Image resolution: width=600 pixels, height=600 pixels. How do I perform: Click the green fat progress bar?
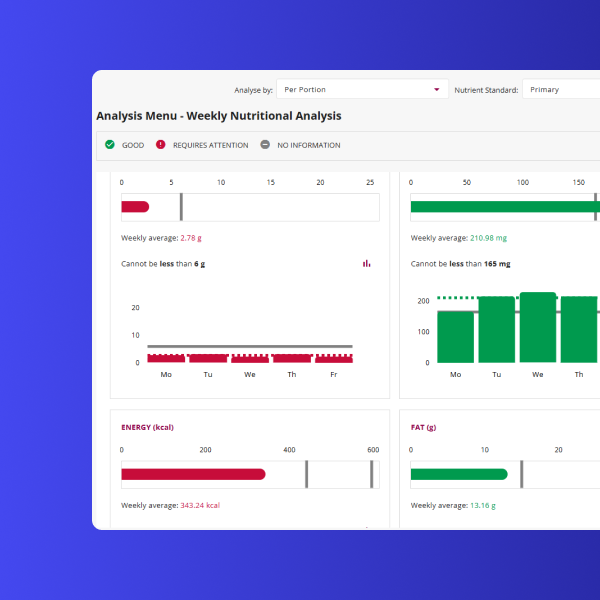coord(458,474)
